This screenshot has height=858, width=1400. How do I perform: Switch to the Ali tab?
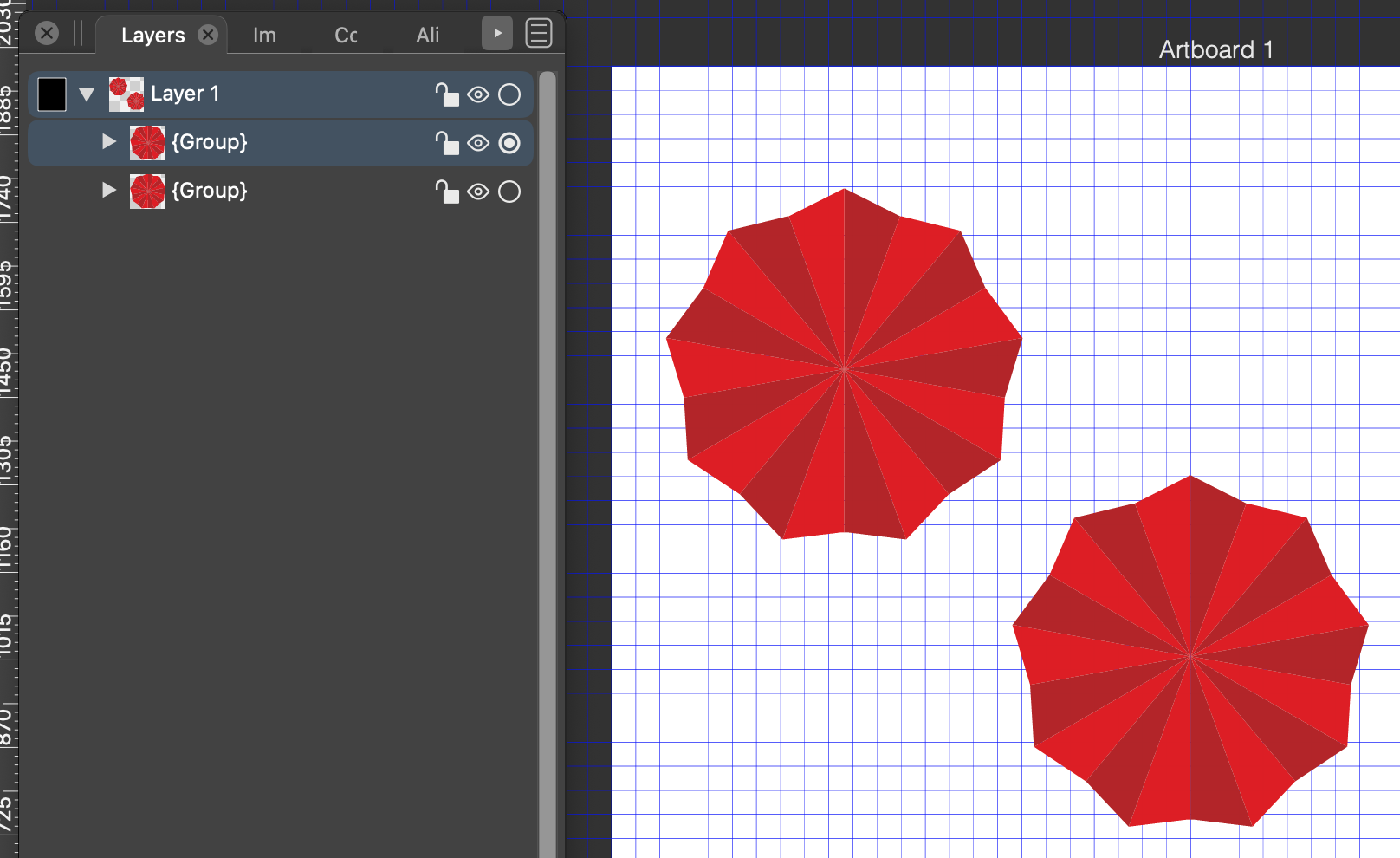tap(427, 36)
